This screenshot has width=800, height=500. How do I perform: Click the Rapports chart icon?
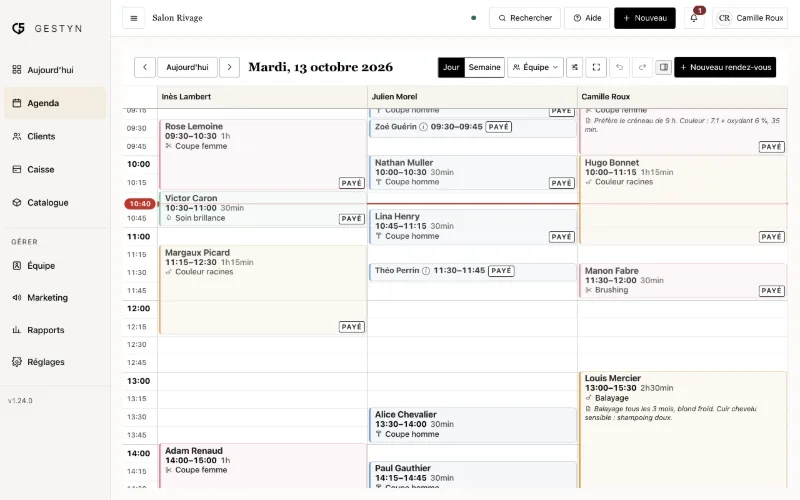pos(17,330)
